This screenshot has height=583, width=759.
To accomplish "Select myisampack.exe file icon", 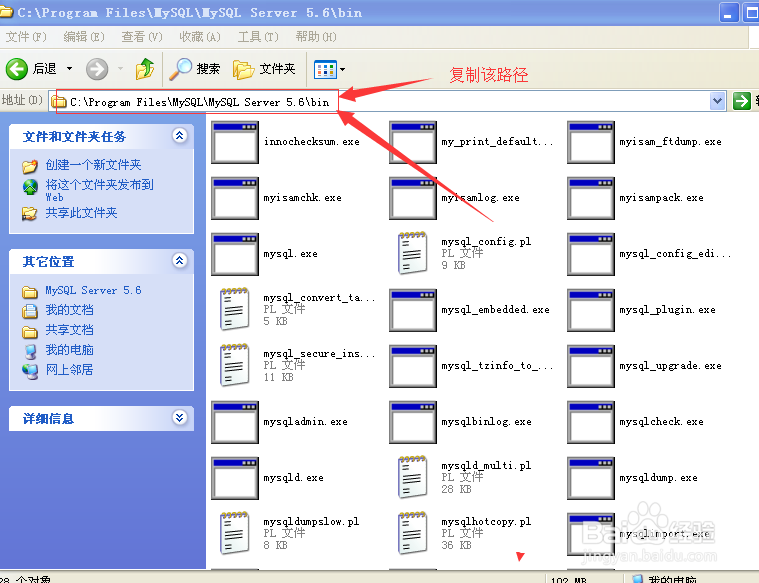I will 591,199.
